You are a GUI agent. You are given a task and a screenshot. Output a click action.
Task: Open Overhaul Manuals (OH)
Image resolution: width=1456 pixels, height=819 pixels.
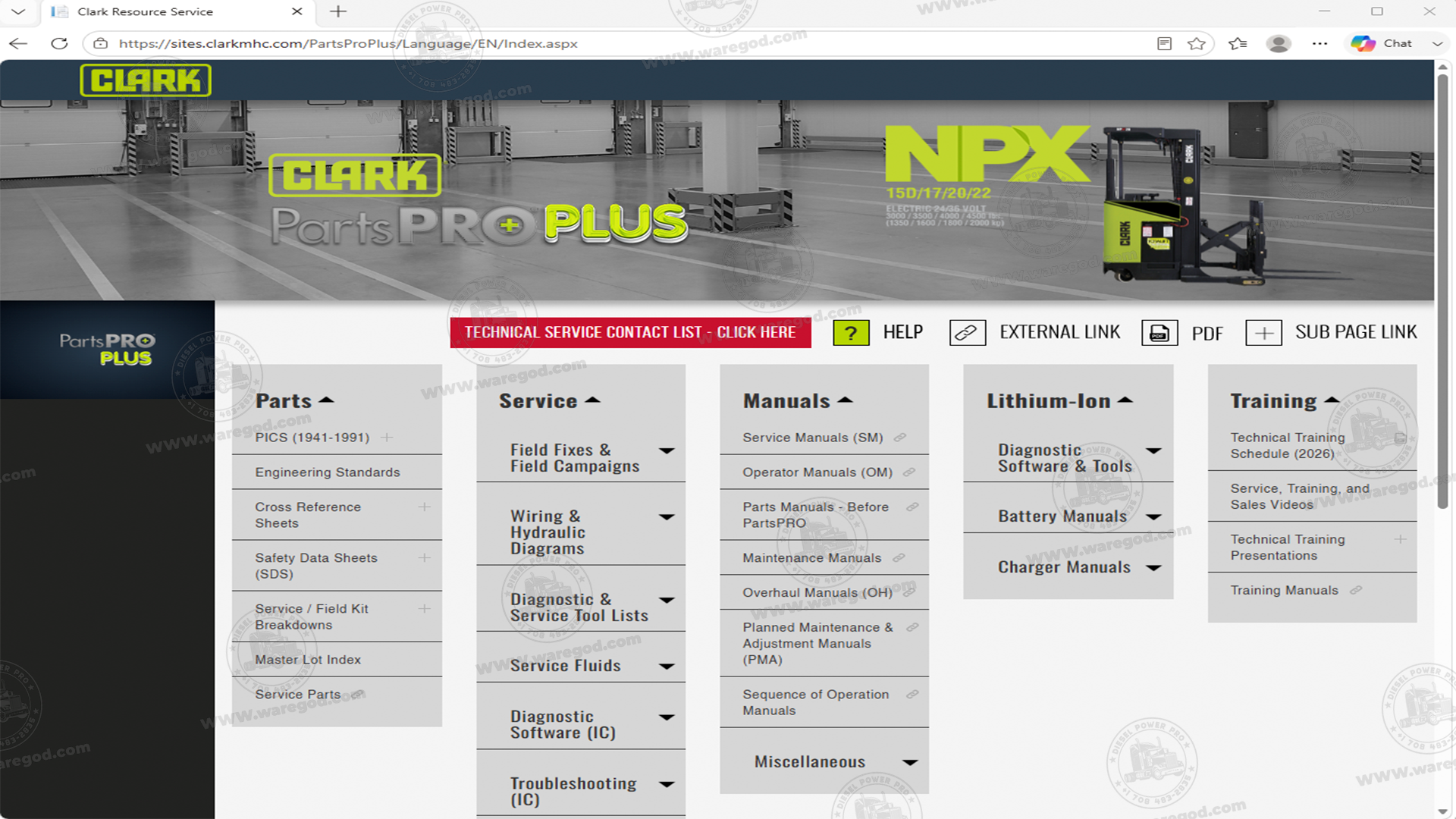817,592
